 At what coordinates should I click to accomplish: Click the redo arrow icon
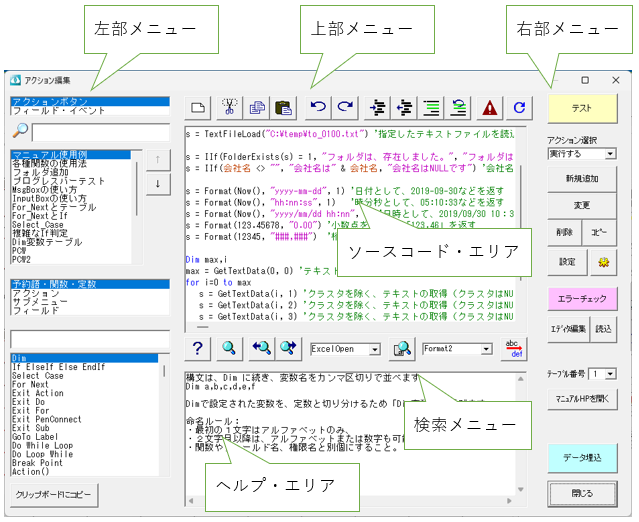[345, 107]
